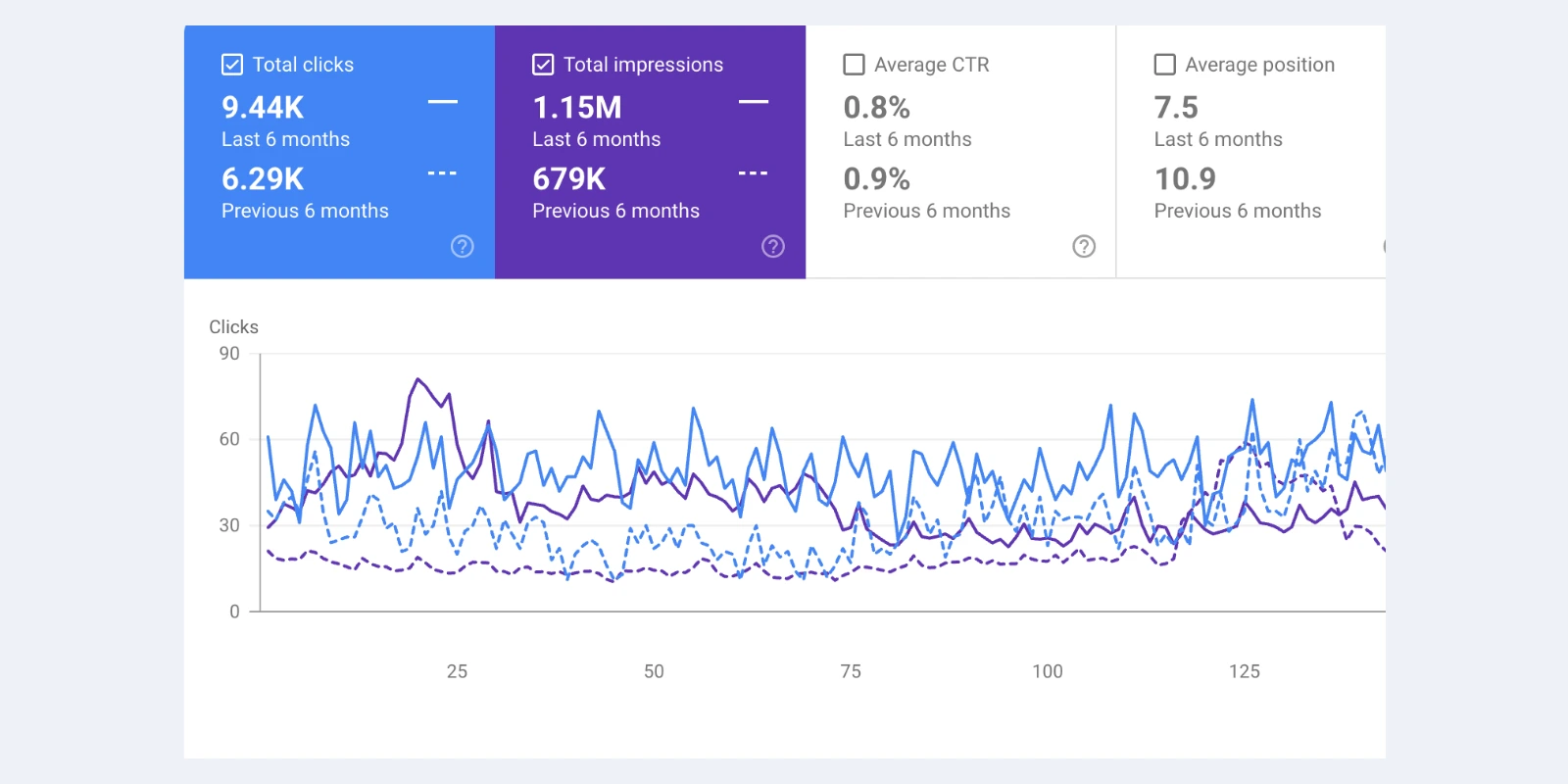Select the 6.29K previous clicks value
Viewport: 1568px width, 784px height.
click(263, 178)
